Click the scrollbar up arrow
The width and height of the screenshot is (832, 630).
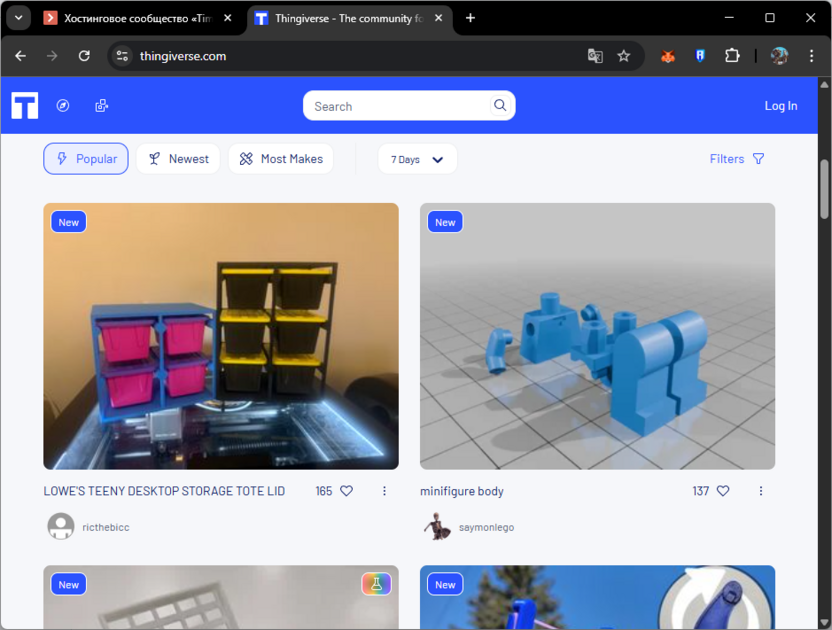point(824,84)
